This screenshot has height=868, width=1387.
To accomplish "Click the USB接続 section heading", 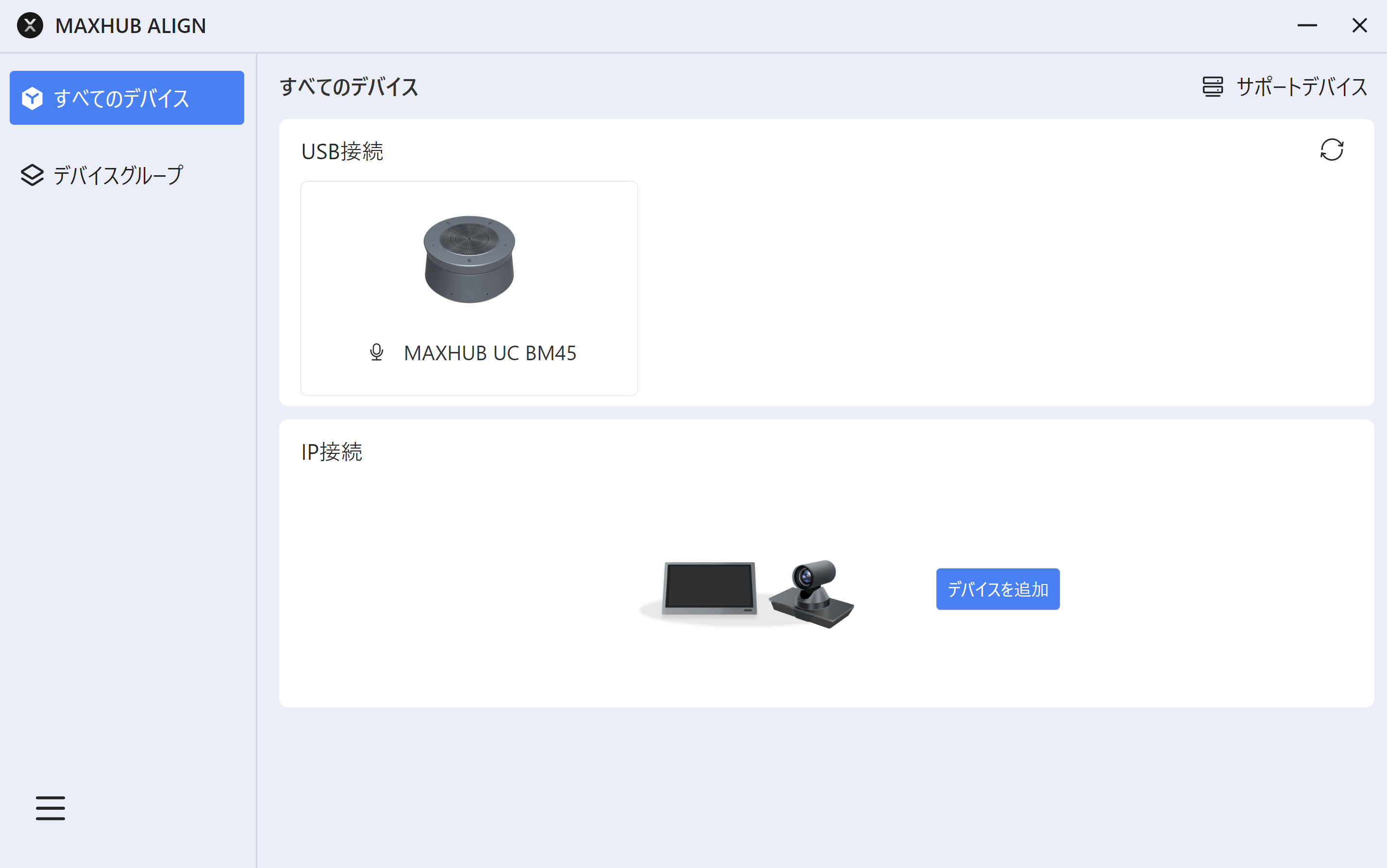I will tap(342, 151).
